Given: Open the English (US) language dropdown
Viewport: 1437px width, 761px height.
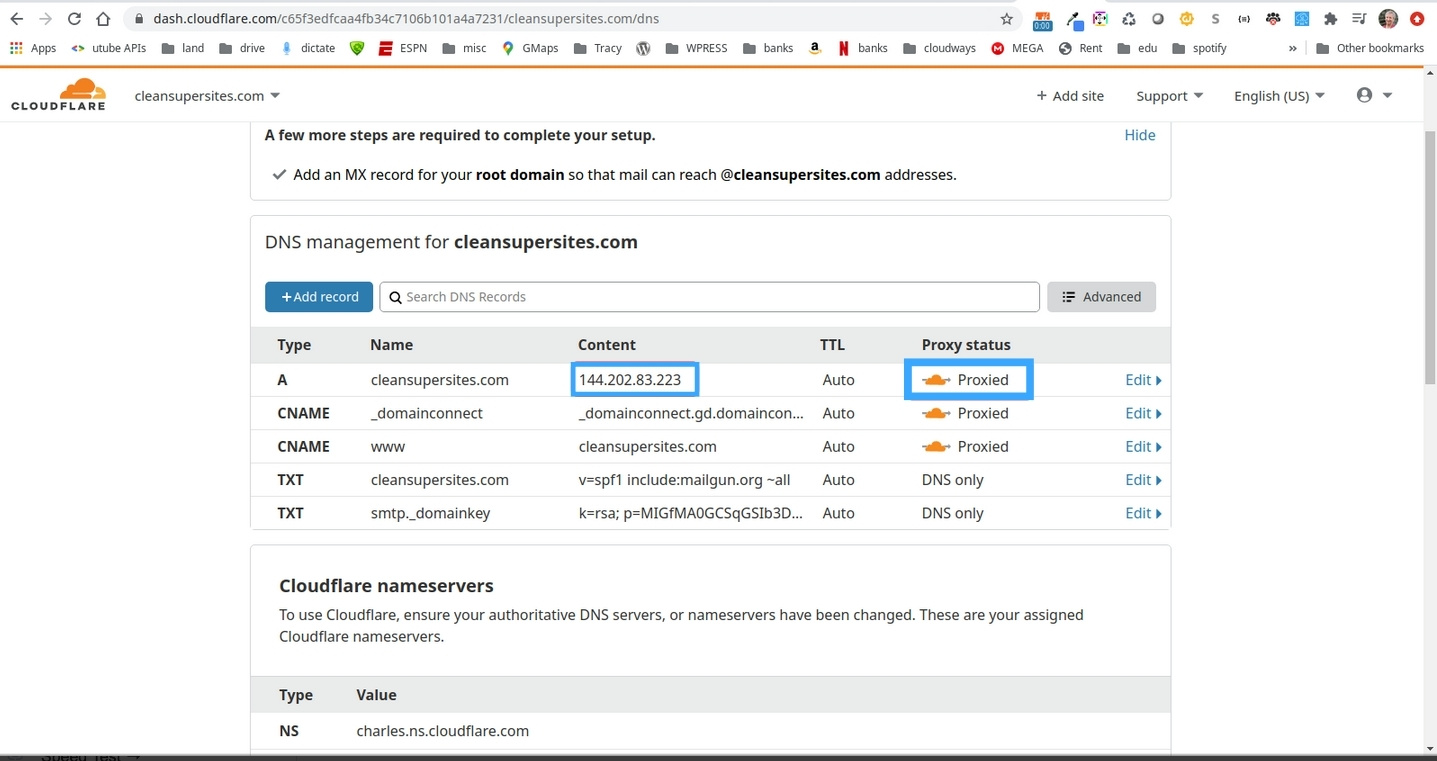Looking at the screenshot, I should tap(1278, 96).
